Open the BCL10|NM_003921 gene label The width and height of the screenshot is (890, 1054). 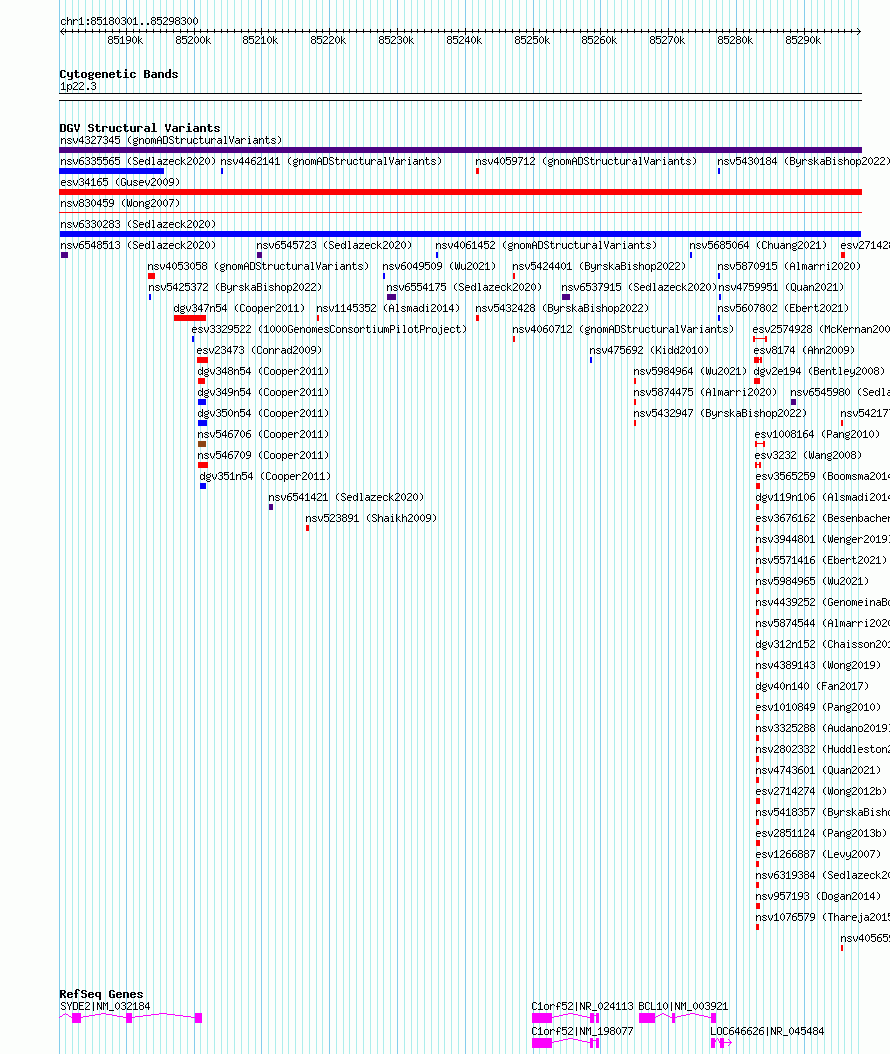tap(683, 1006)
